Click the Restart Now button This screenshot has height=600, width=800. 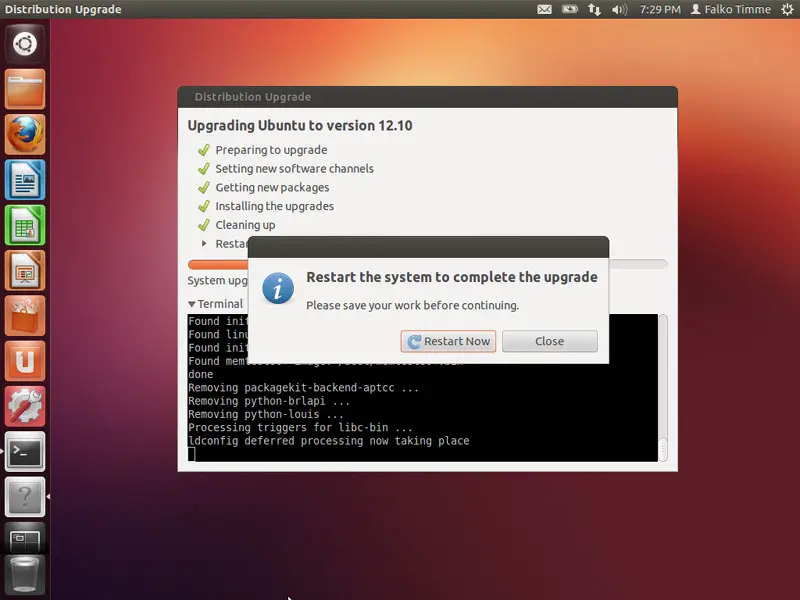pyautogui.click(x=448, y=341)
